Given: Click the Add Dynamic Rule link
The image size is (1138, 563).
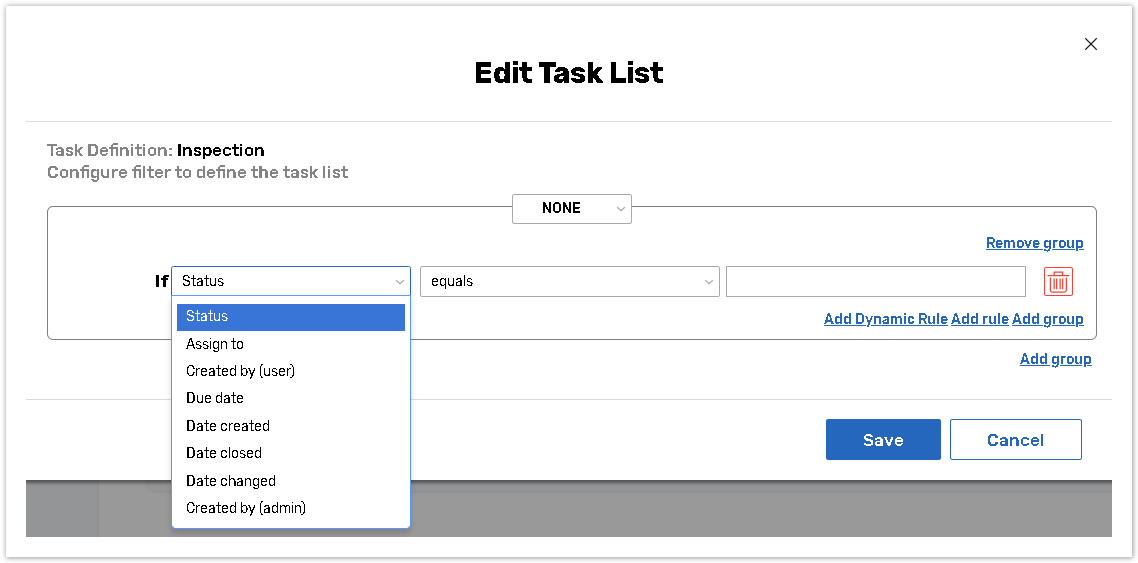Looking at the screenshot, I should (885, 319).
